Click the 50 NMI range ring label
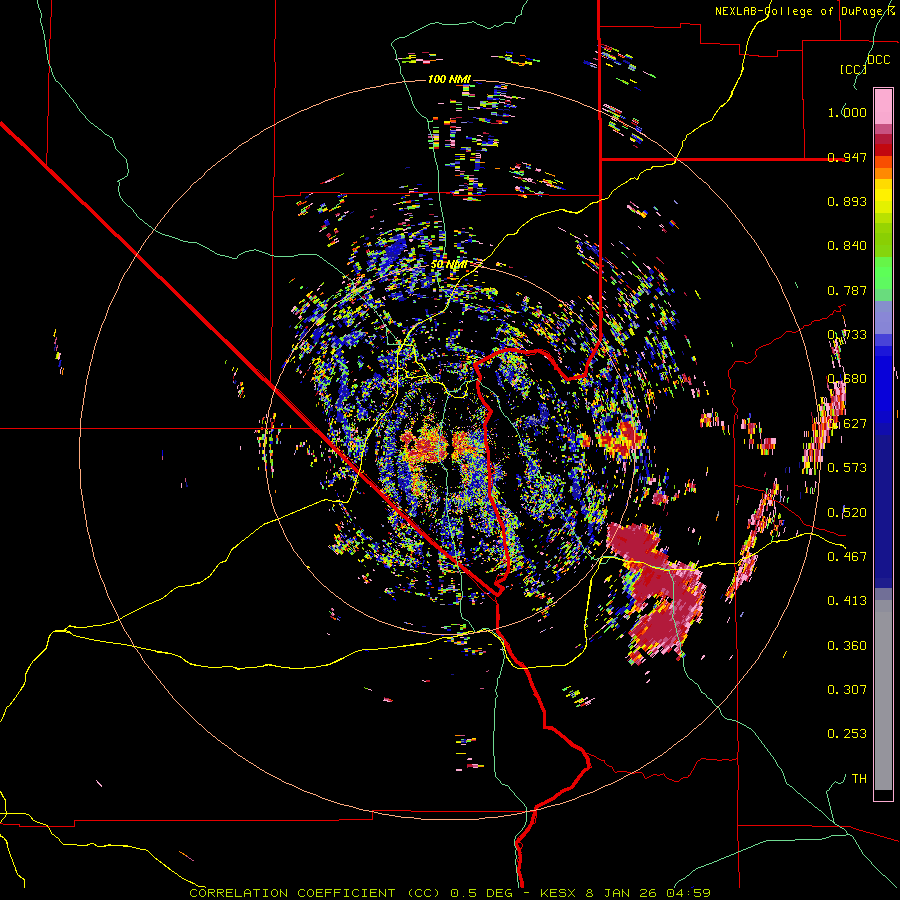The width and height of the screenshot is (900, 900). (x=448, y=265)
